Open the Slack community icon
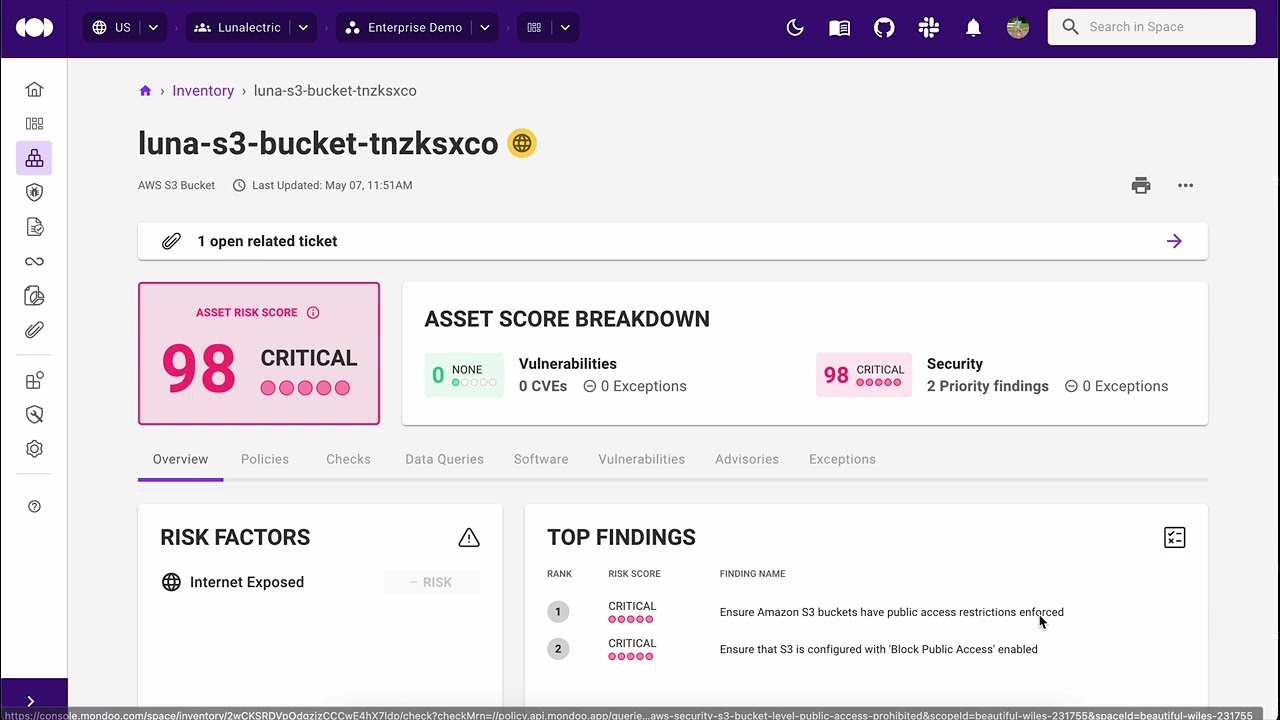This screenshot has width=1280, height=720. (x=929, y=28)
